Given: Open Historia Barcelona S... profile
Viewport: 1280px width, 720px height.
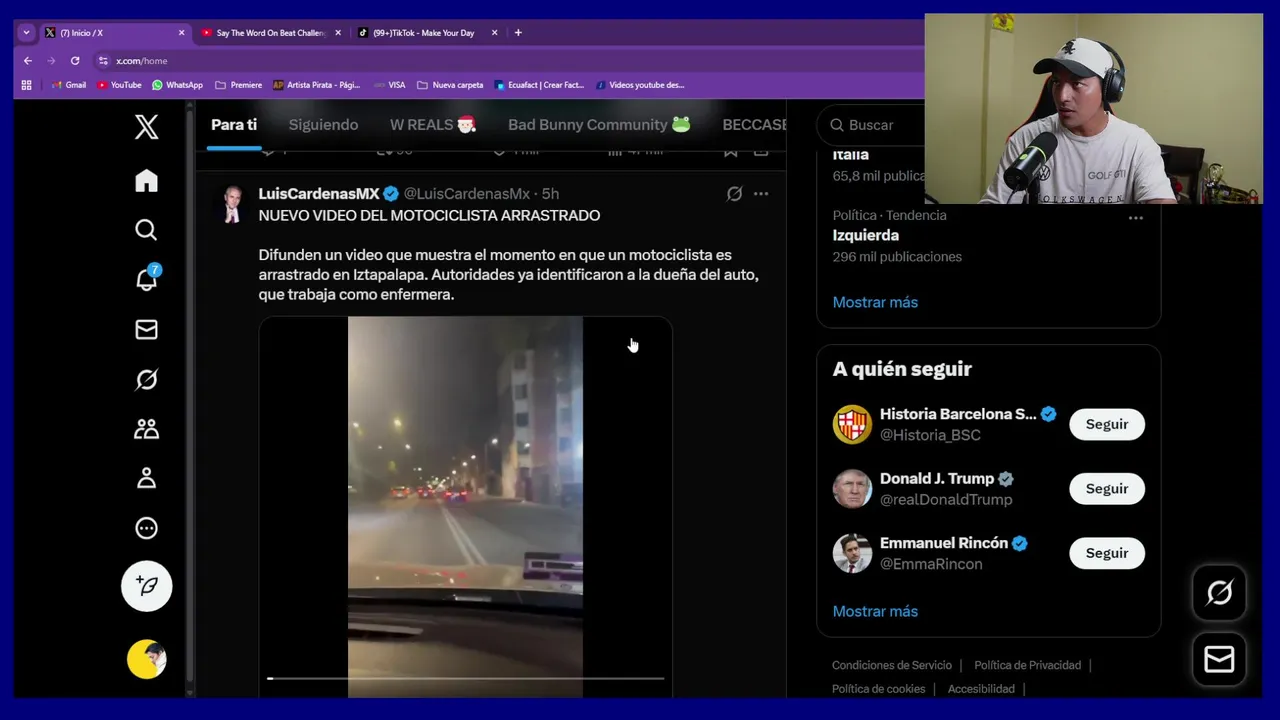Looking at the screenshot, I should tap(958, 414).
